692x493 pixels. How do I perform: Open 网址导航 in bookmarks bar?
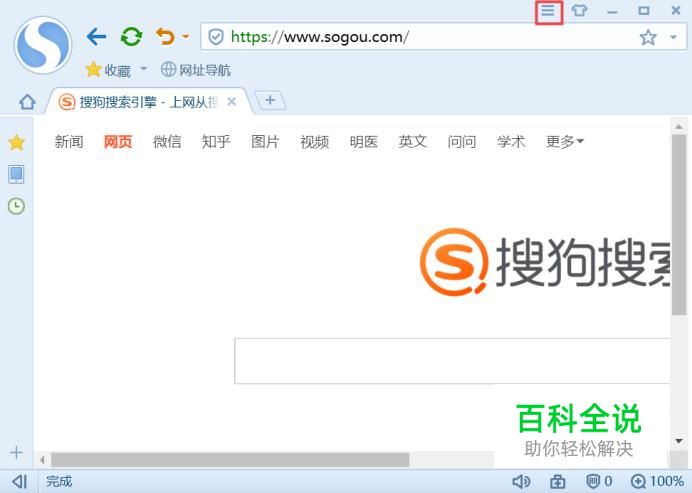pyautogui.click(x=196, y=70)
